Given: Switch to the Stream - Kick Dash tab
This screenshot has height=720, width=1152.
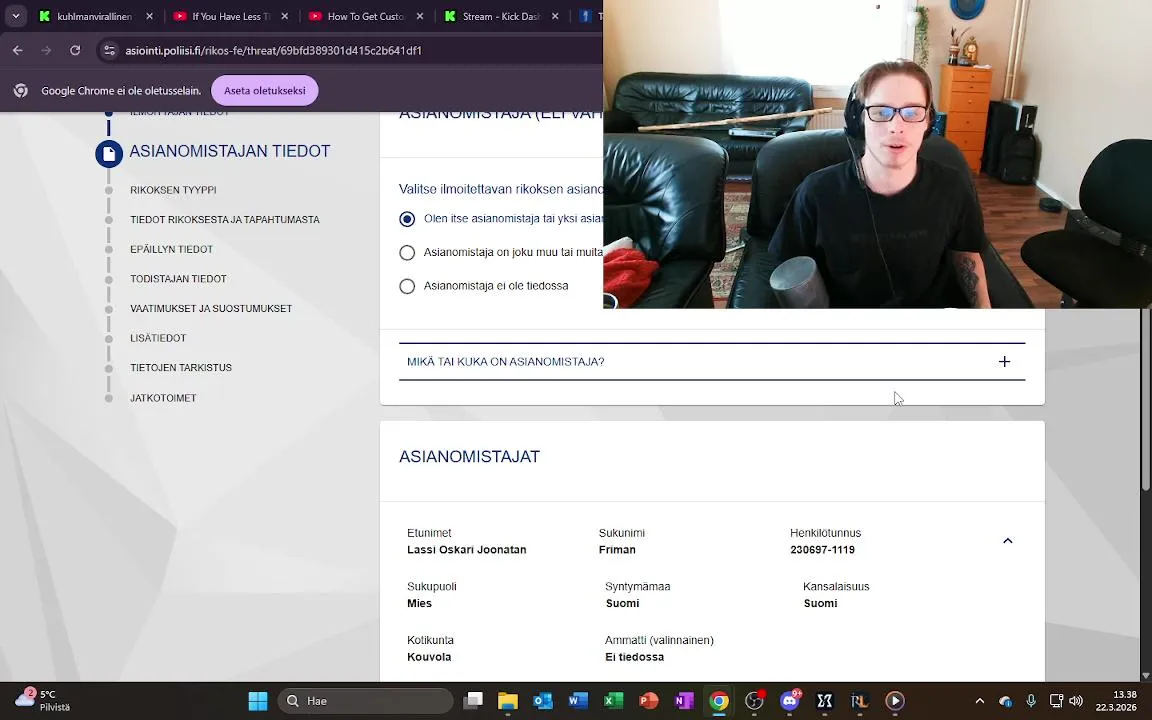Looking at the screenshot, I should (x=501, y=16).
